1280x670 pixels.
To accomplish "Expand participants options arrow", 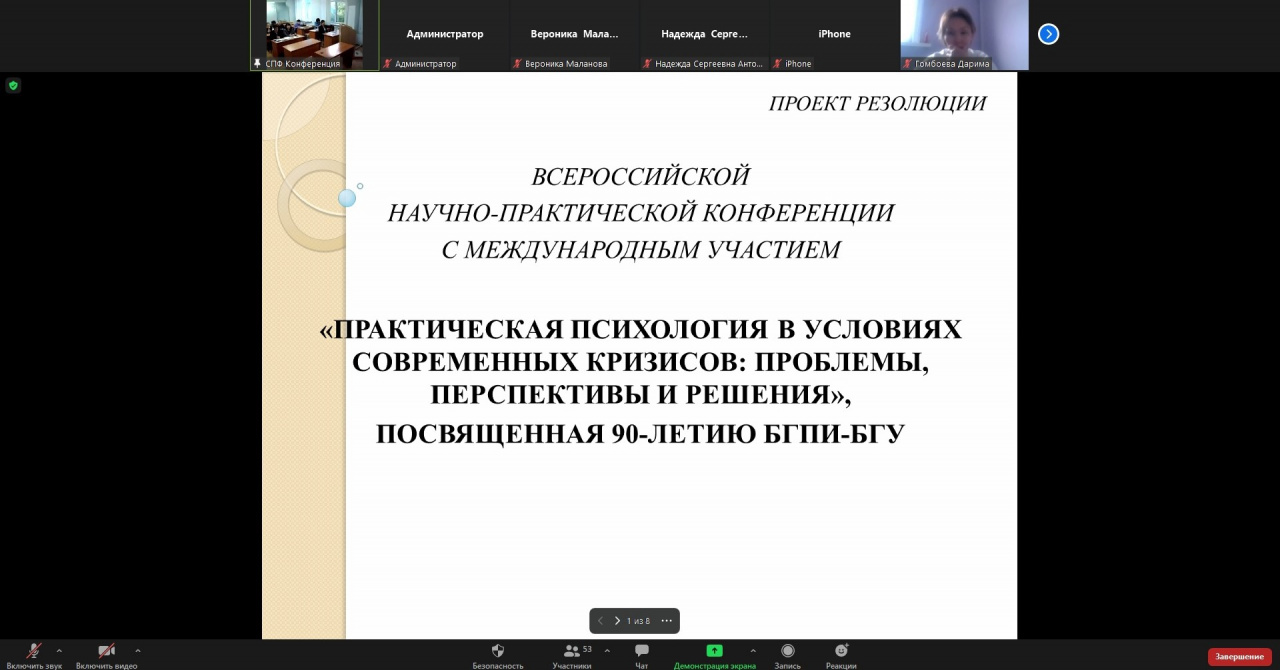I will pyautogui.click(x=607, y=651).
